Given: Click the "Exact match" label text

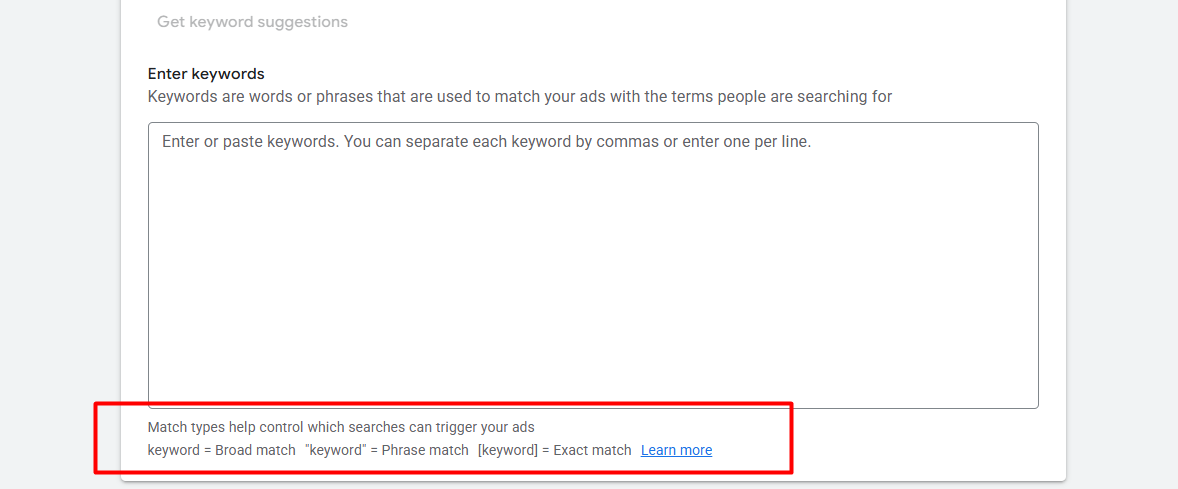Looking at the screenshot, I should pos(592,450).
